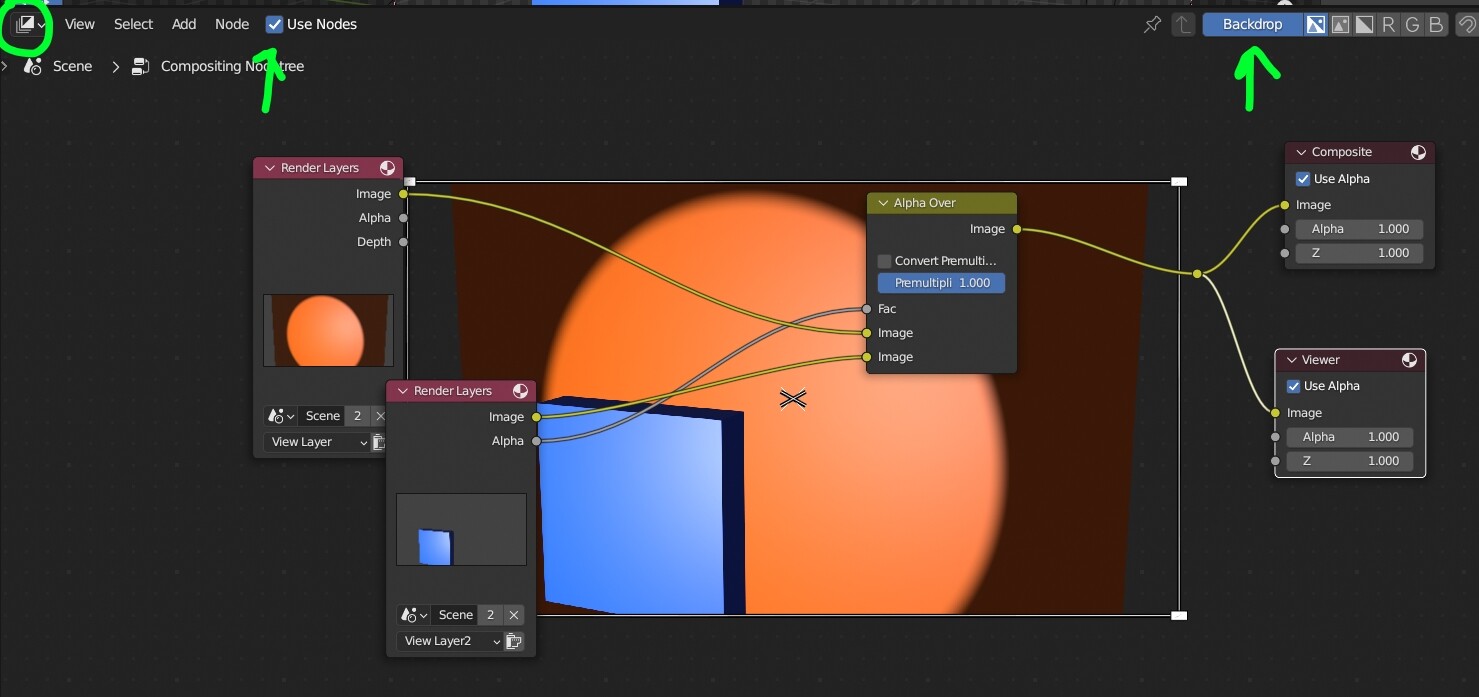The height and width of the screenshot is (697, 1479).
Task: Toggle the Use Nodes checkbox
Action: 273,24
